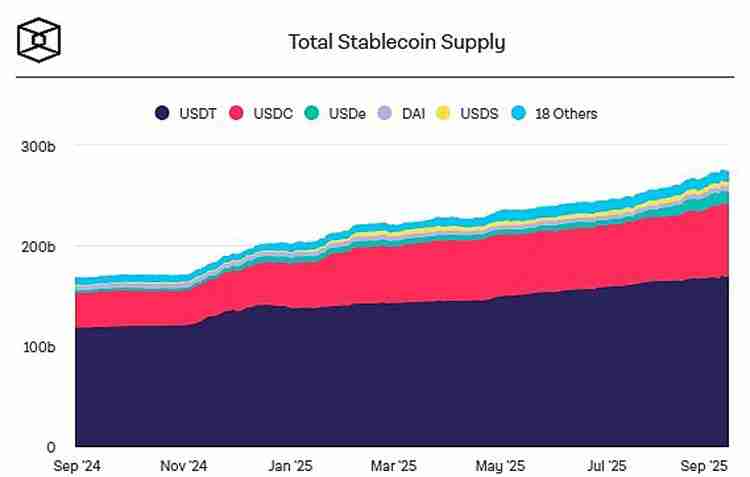Screen dimensions: 750x477
Task: Click the Total Stablecoin Supply title
Action: tap(397, 42)
